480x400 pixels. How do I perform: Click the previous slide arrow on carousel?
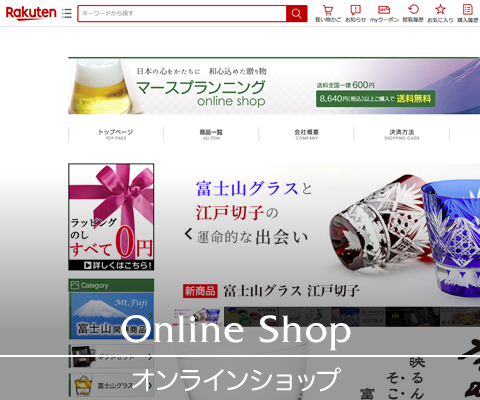(188, 234)
